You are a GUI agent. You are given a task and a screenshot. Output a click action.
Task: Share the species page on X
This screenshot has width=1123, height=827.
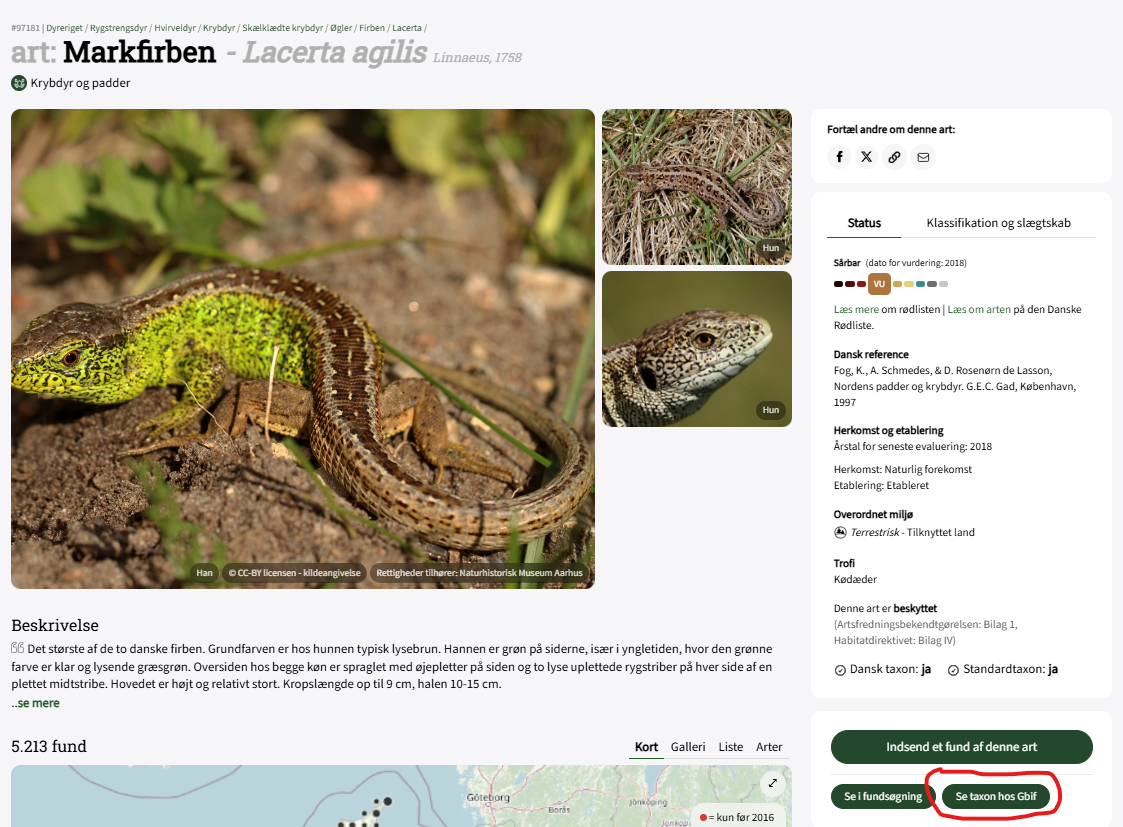click(x=867, y=157)
